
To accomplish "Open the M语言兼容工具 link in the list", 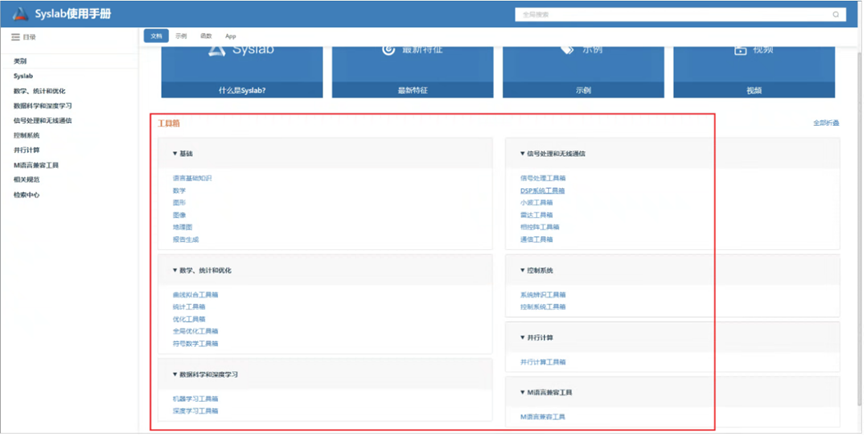I will click(x=543, y=417).
